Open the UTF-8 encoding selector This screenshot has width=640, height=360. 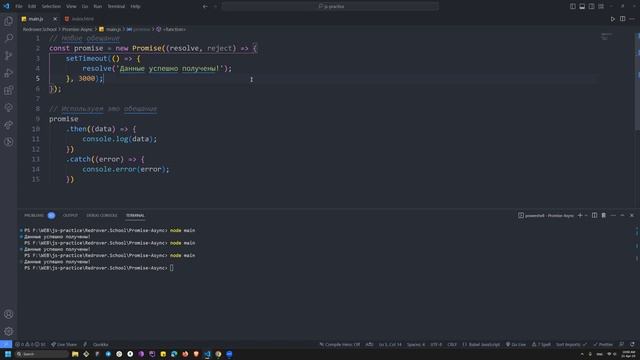click(436, 344)
